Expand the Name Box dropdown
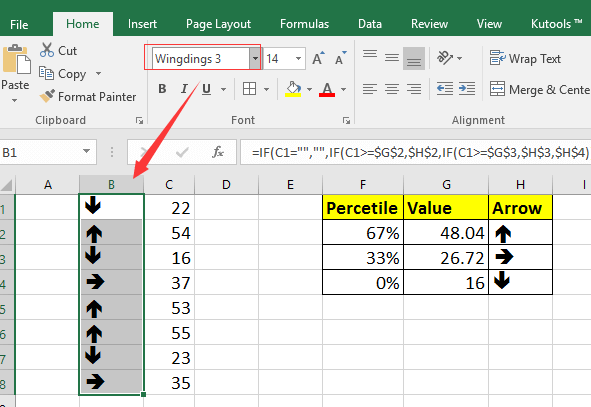Image resolution: width=591 pixels, height=407 pixels. click(x=86, y=151)
